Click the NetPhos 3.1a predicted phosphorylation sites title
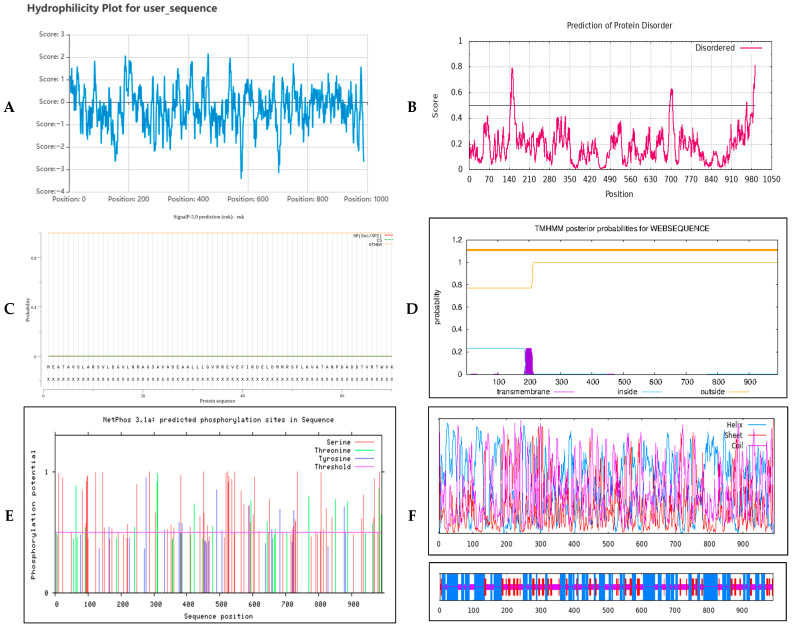 [x=218, y=420]
